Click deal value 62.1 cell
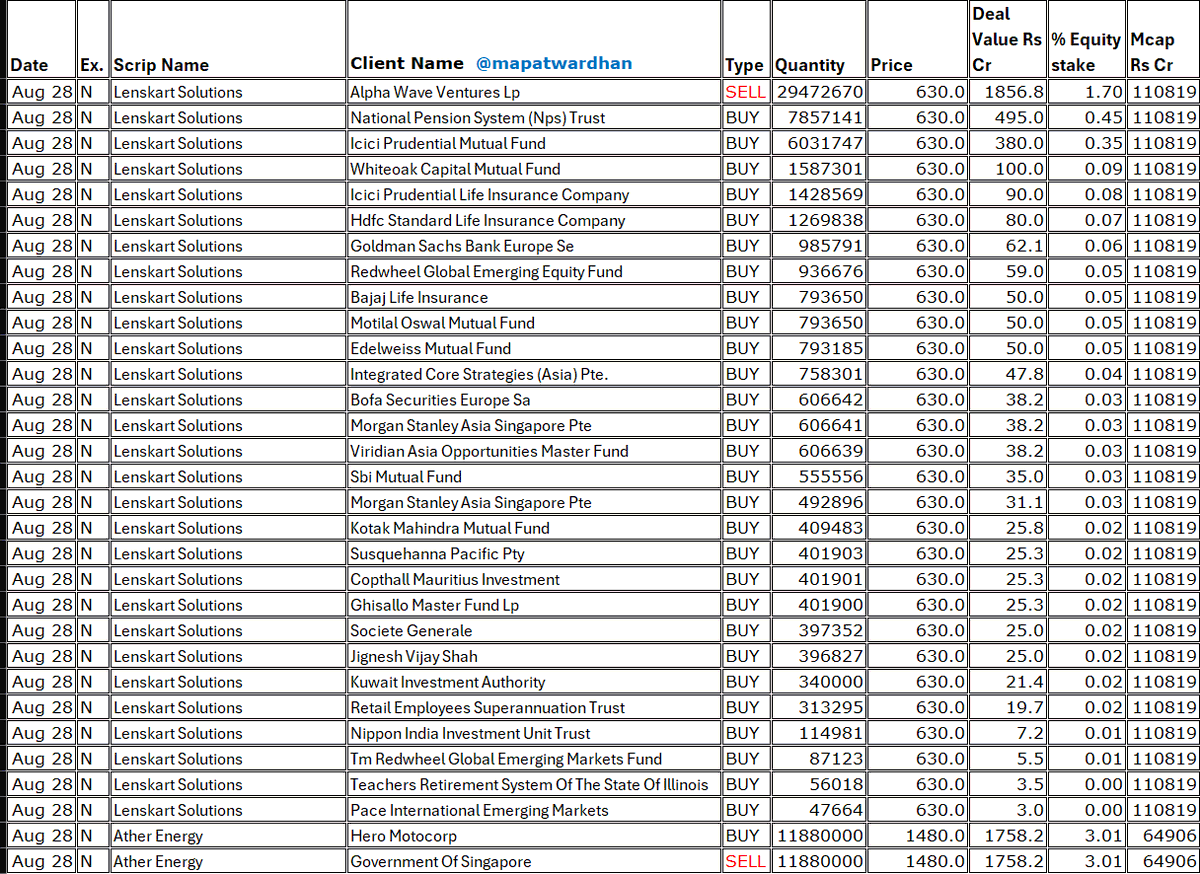This screenshot has height=874, width=1200. [x=1007, y=246]
